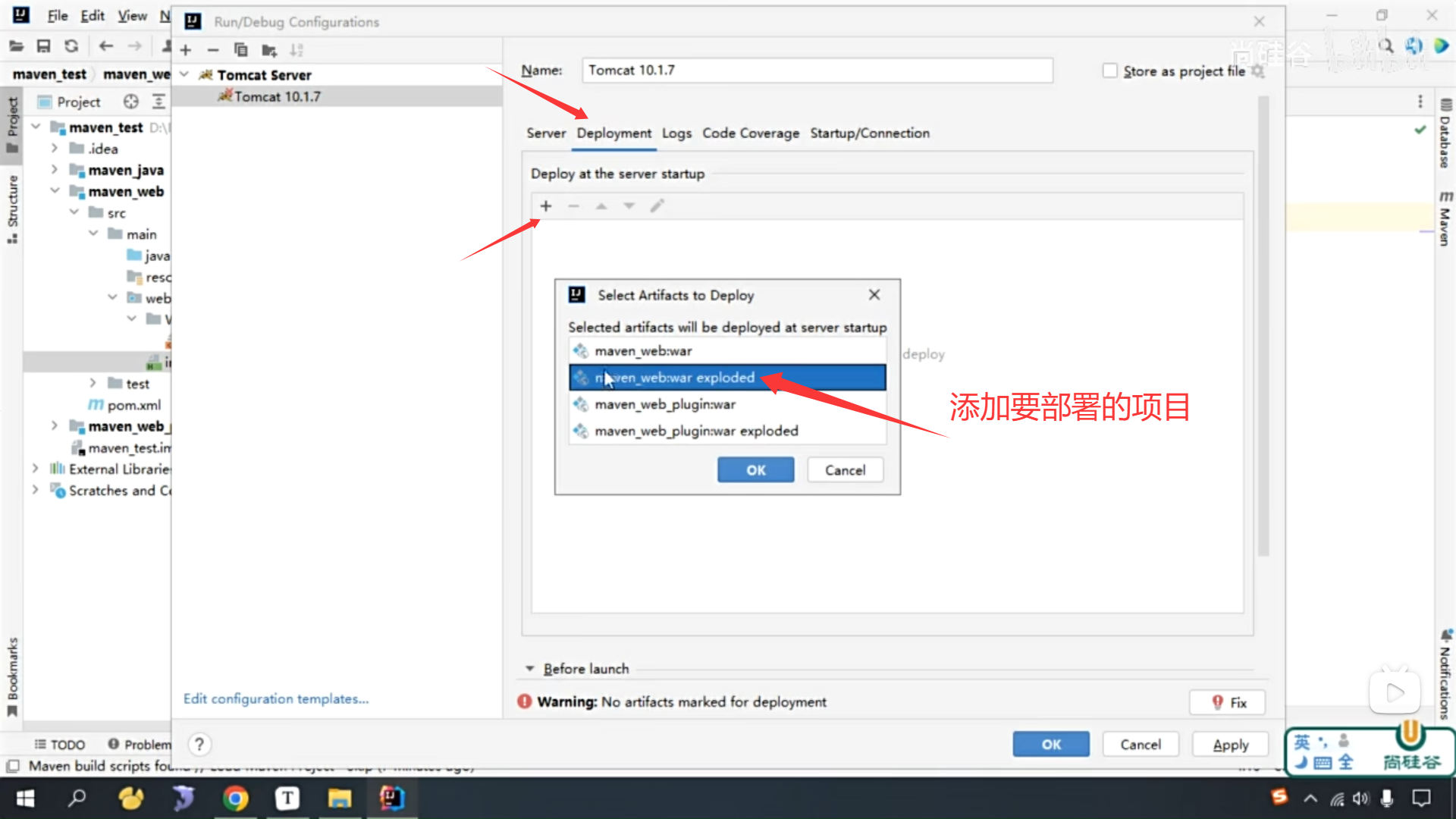Click the copy configuration icon
Screen dimensions: 1456x819
click(x=240, y=50)
